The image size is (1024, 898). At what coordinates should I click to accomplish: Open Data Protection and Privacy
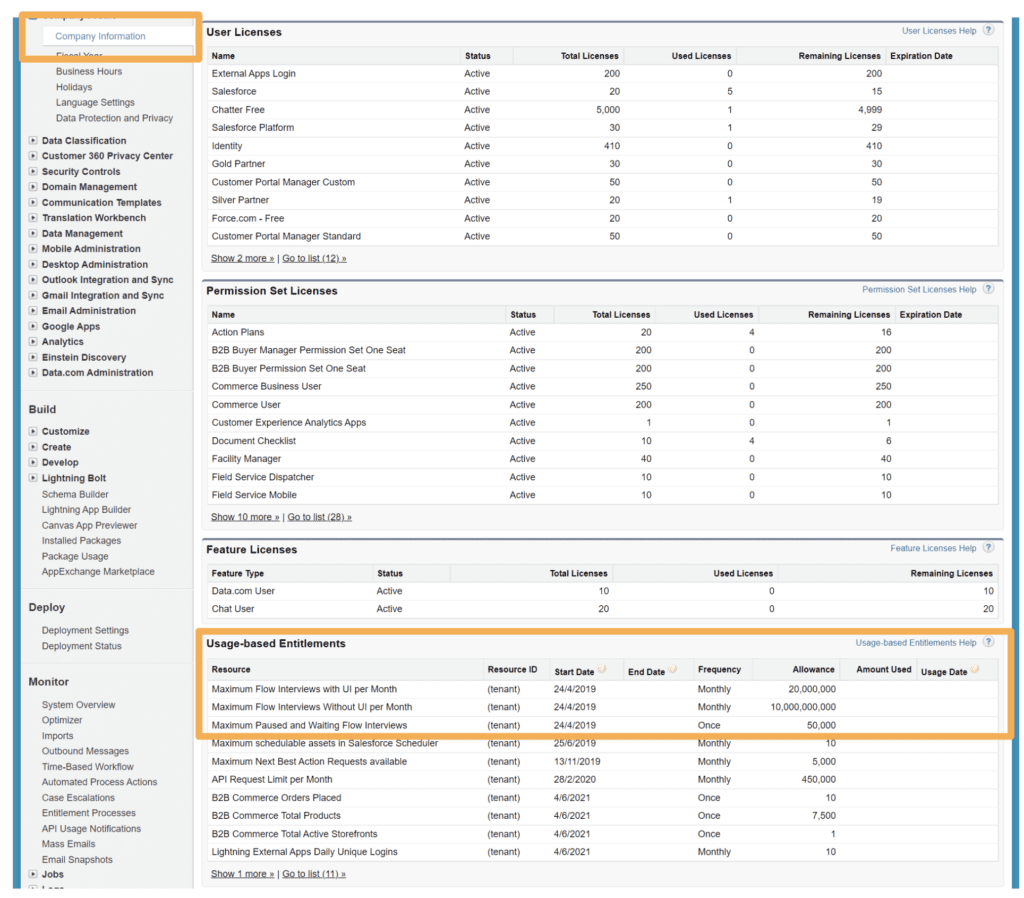(x=114, y=118)
